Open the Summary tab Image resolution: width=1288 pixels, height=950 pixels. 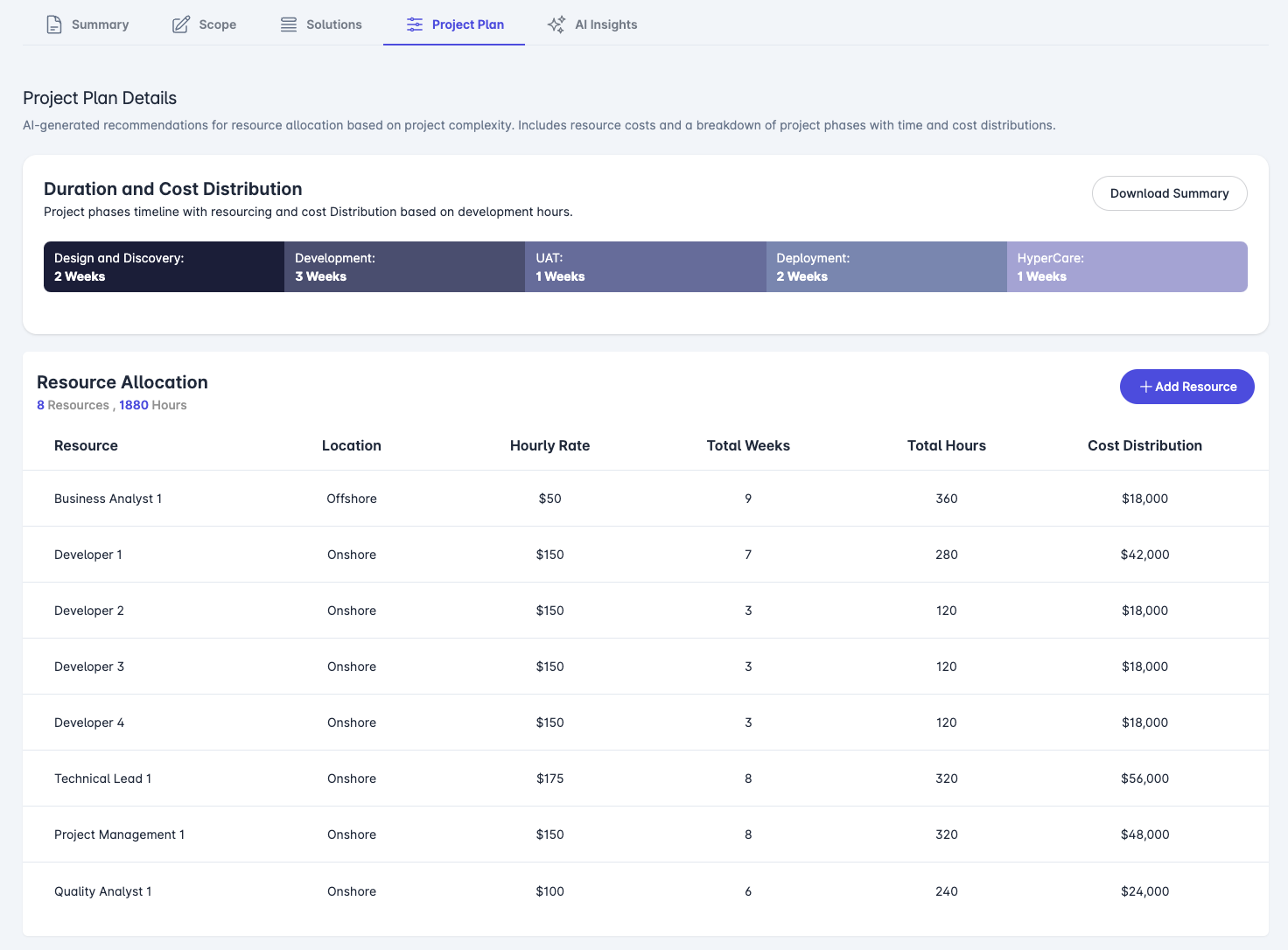pyautogui.click(x=87, y=24)
